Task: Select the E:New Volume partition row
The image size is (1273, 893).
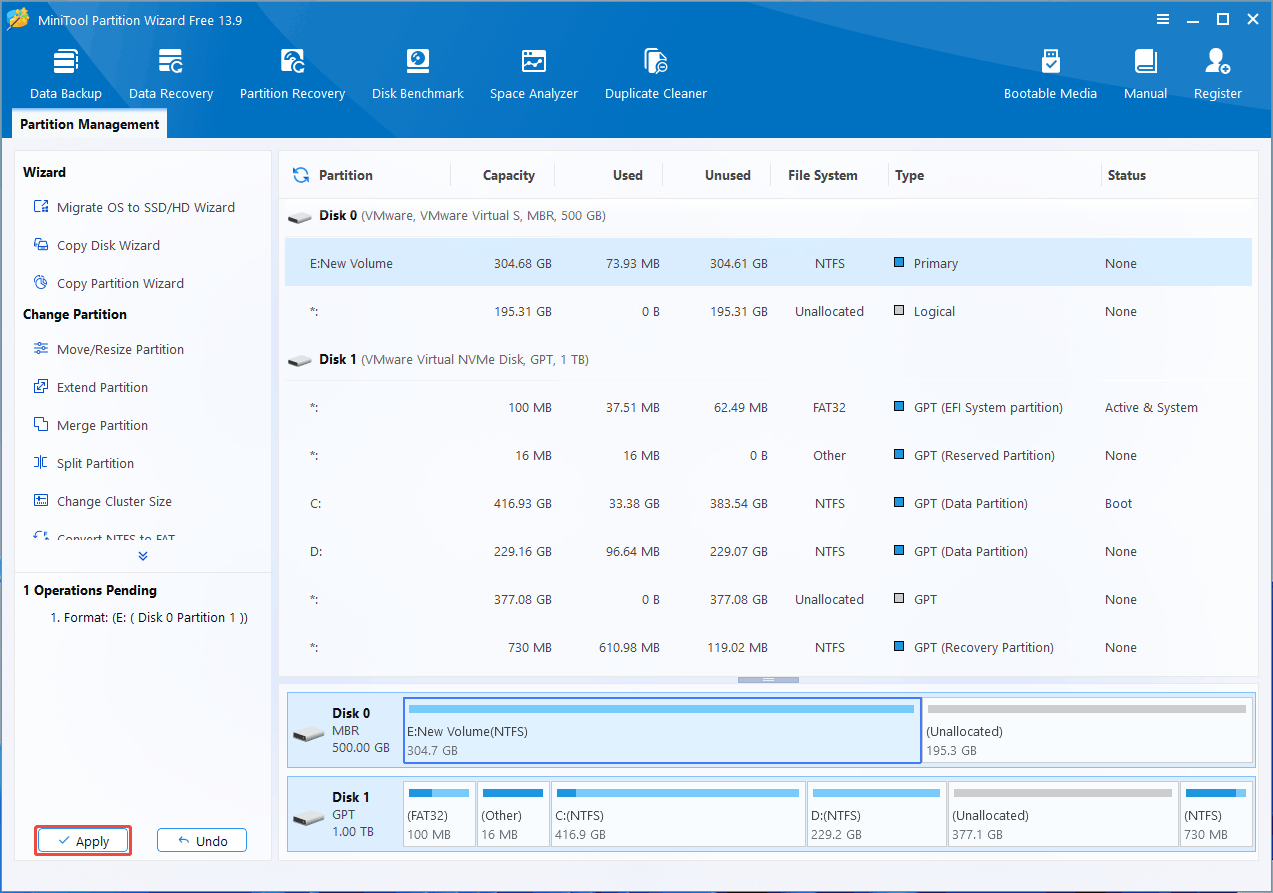Action: pos(768,263)
